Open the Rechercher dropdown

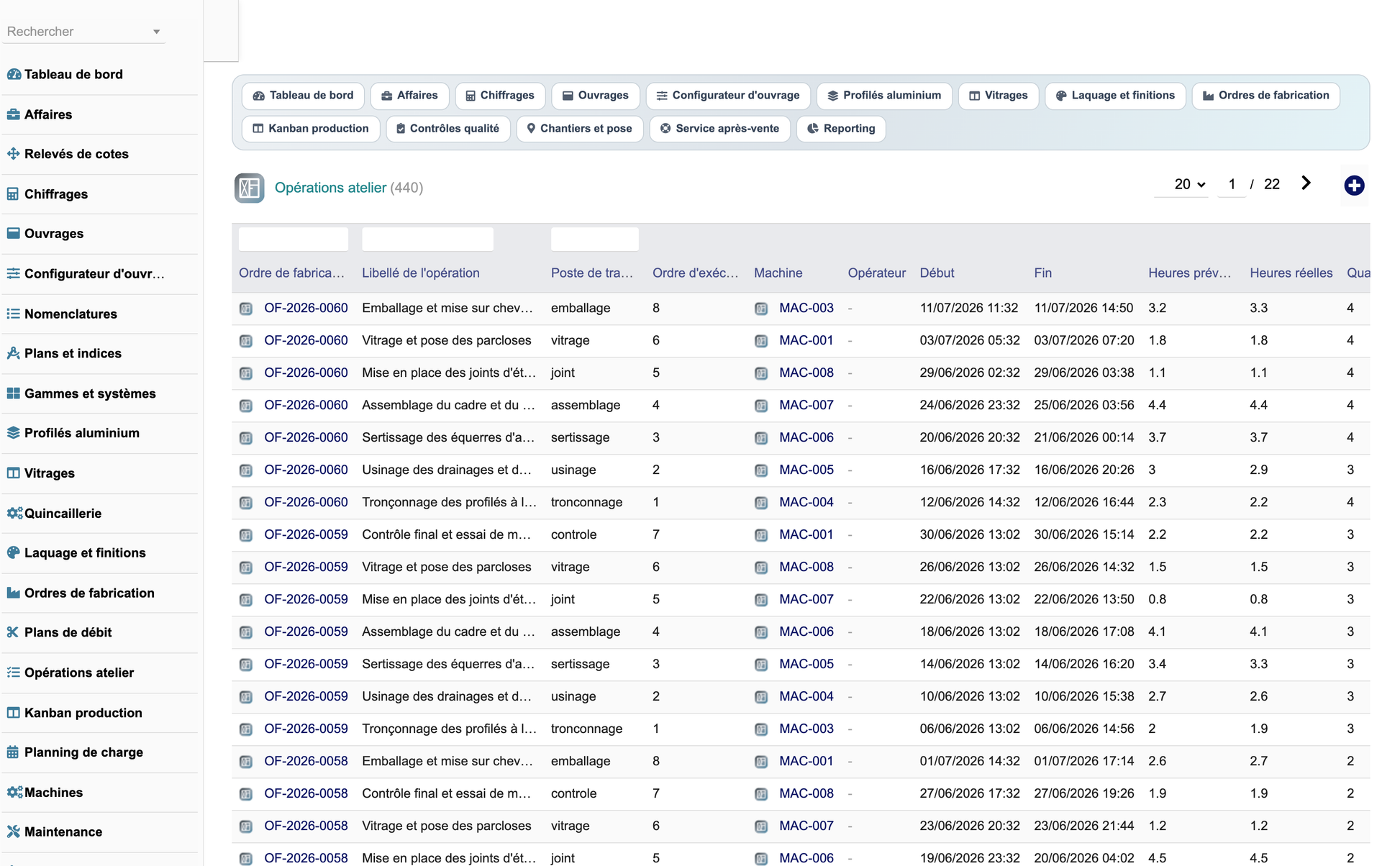tap(83, 32)
